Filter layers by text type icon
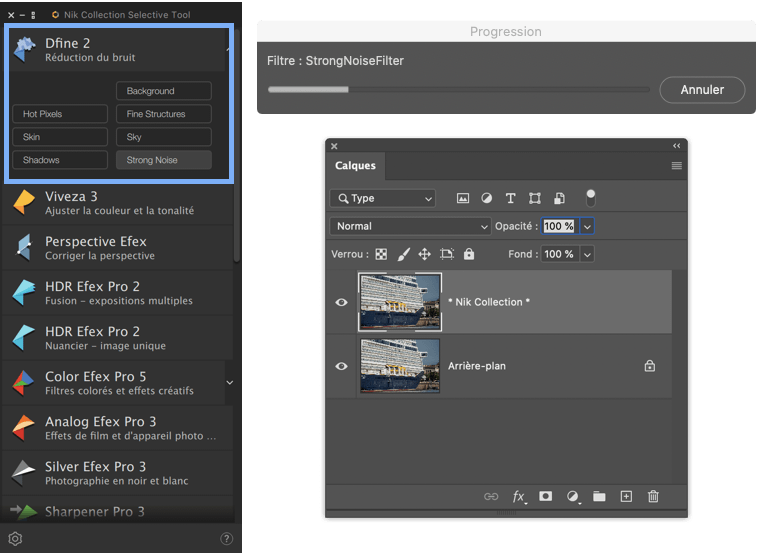The image size is (758, 555). point(510,198)
